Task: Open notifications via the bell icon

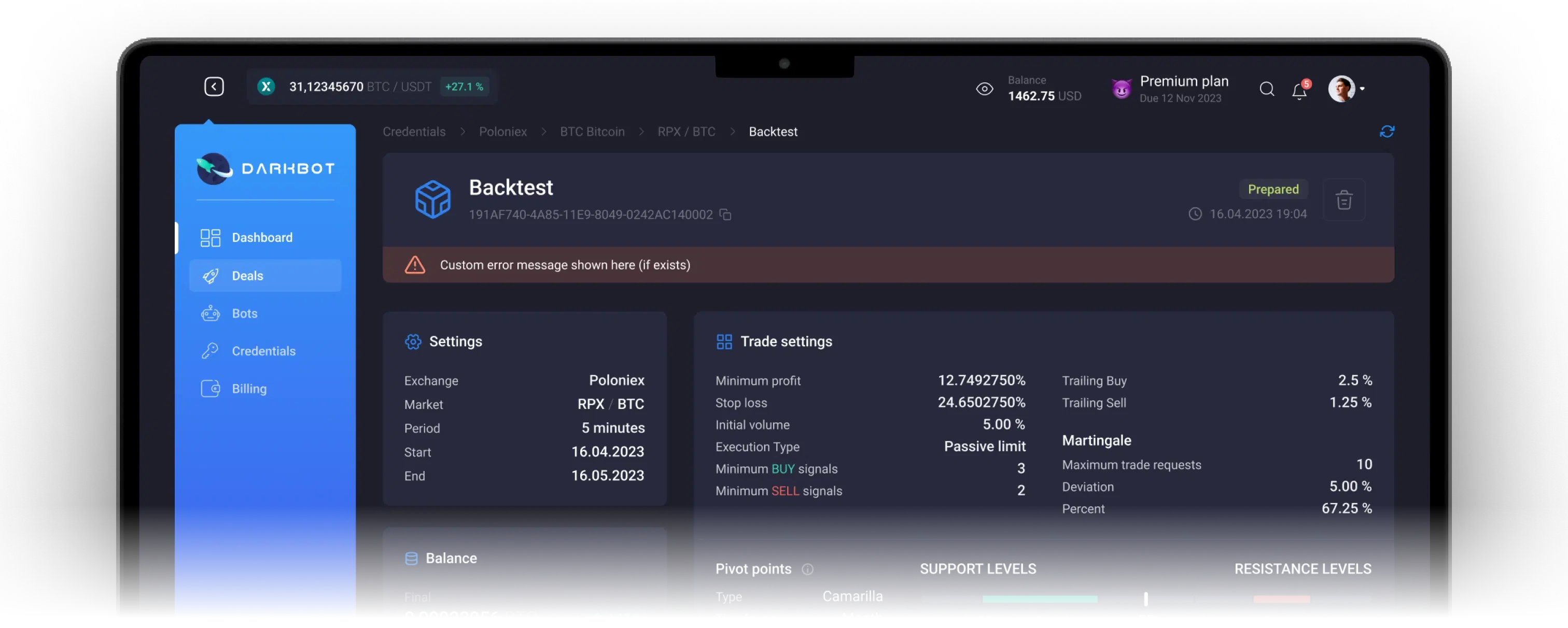Action: click(1299, 90)
